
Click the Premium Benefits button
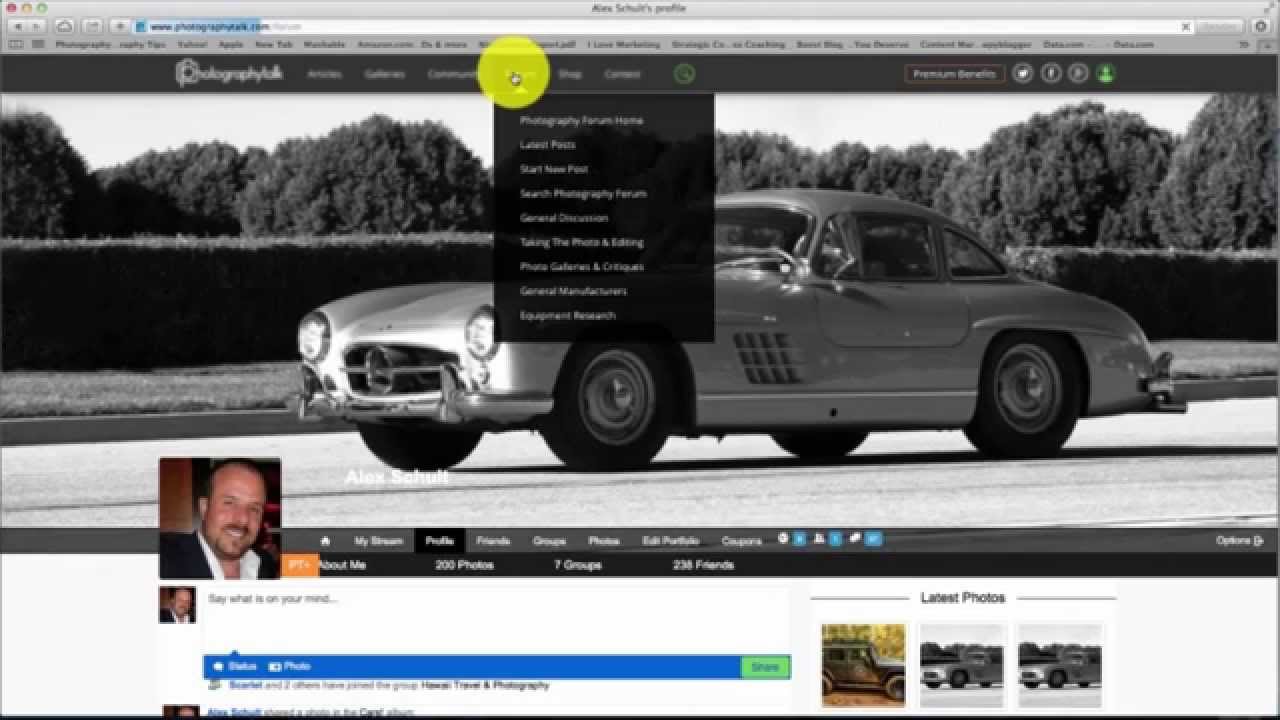954,74
